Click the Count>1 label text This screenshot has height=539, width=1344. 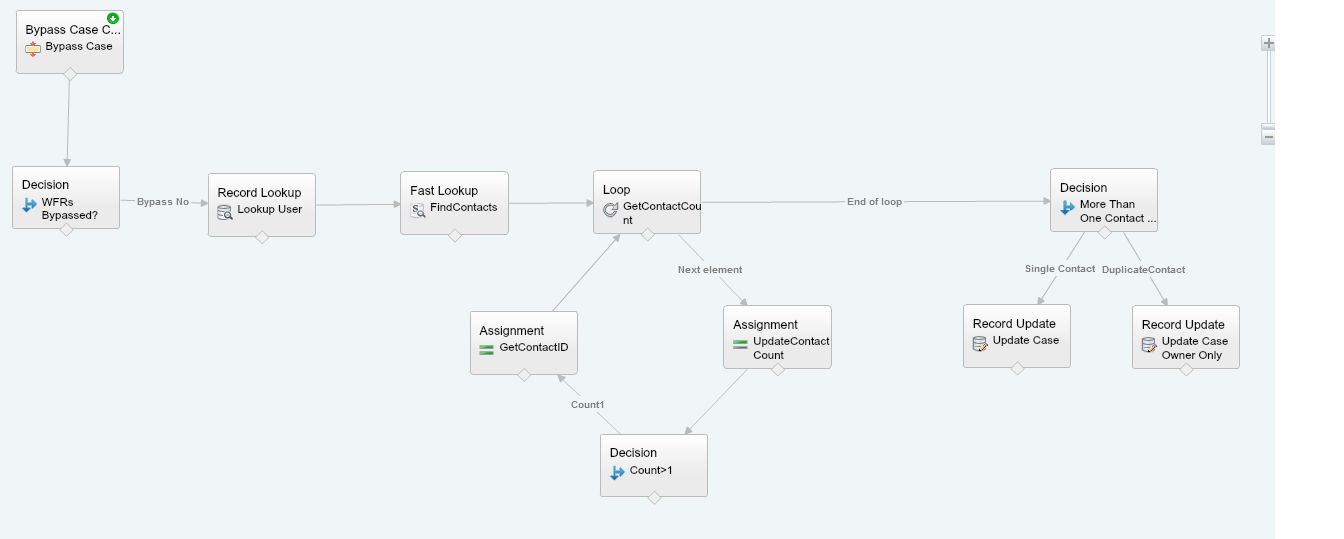(651, 470)
